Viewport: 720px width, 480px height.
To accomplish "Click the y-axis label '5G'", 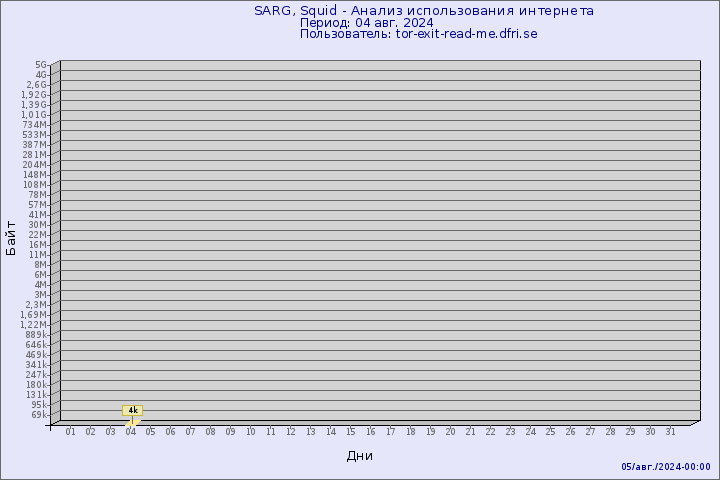I will click(x=41, y=65).
